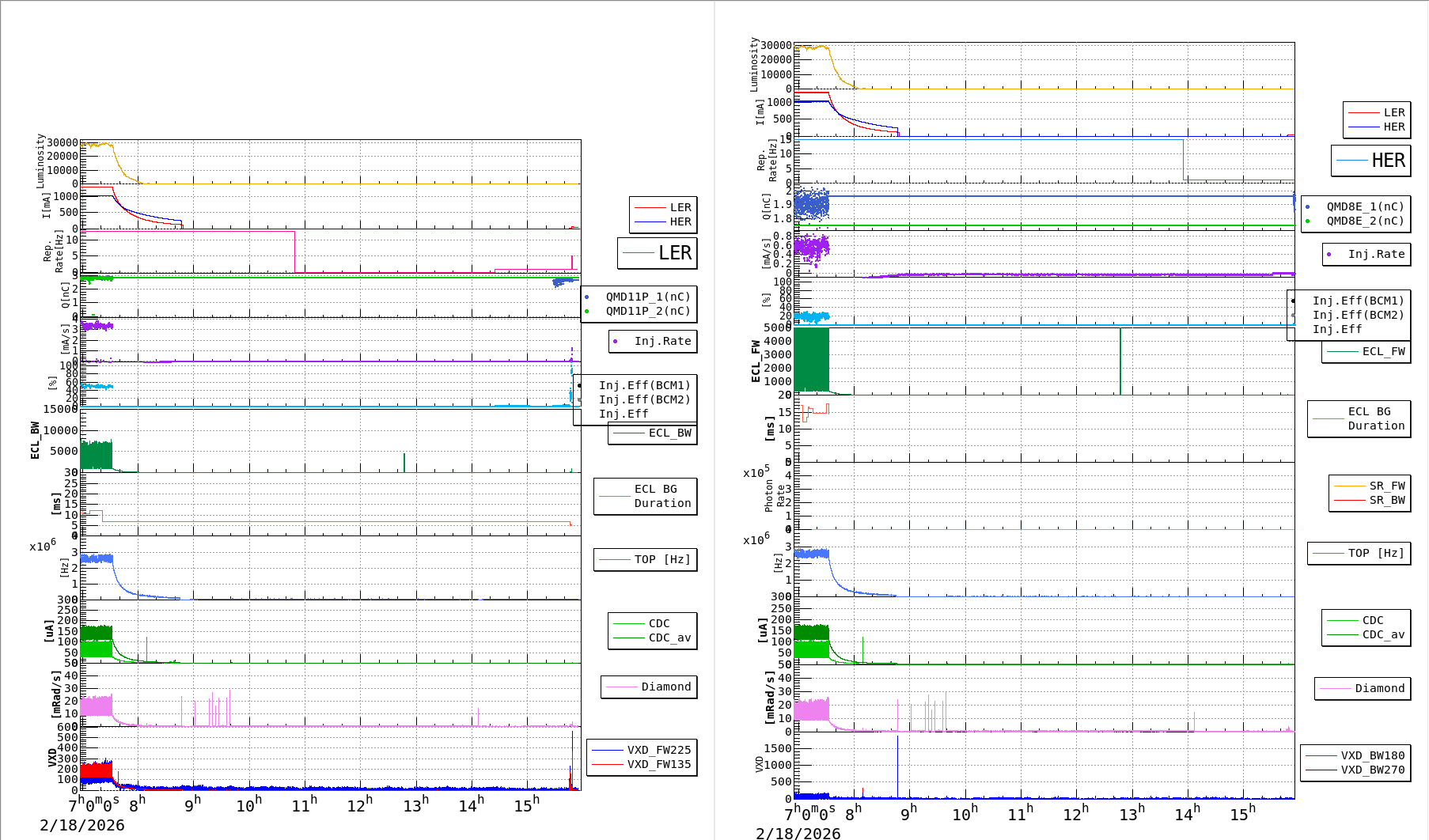Click the QMD8E_2(nC) legend marker
This screenshot has height=840, width=1429.
[x=1308, y=221]
